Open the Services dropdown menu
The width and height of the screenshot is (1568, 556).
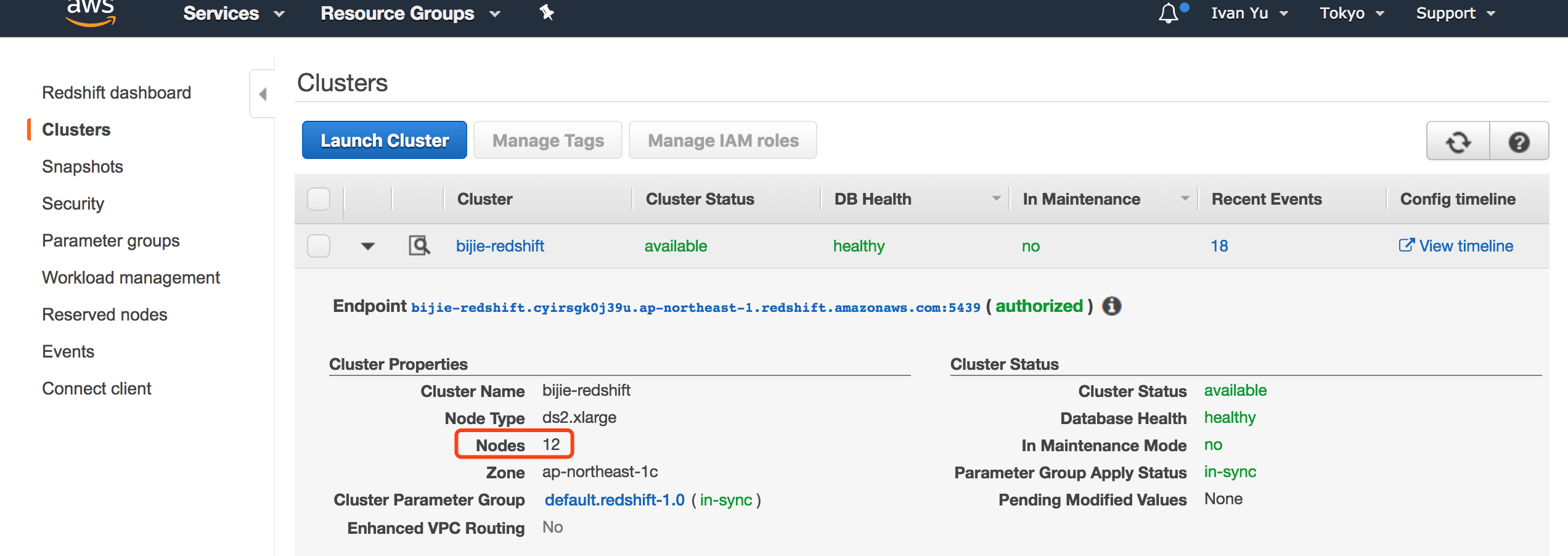[234, 14]
